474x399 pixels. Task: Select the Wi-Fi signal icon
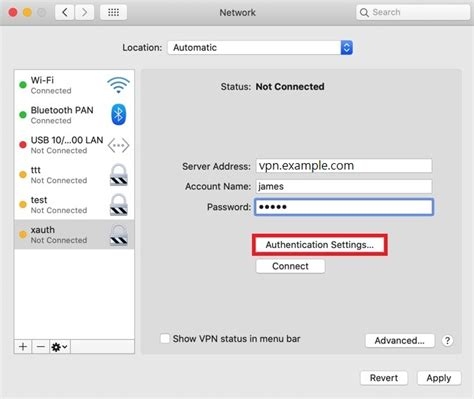(118, 85)
